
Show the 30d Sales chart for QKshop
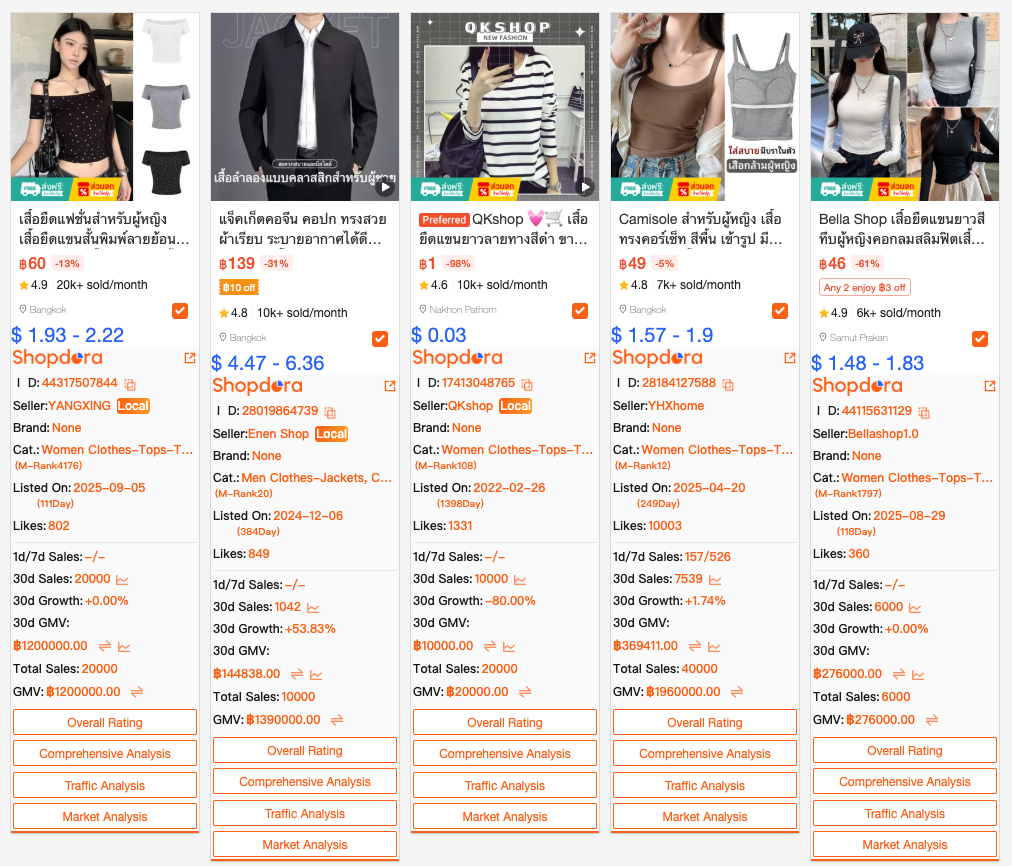click(x=520, y=580)
